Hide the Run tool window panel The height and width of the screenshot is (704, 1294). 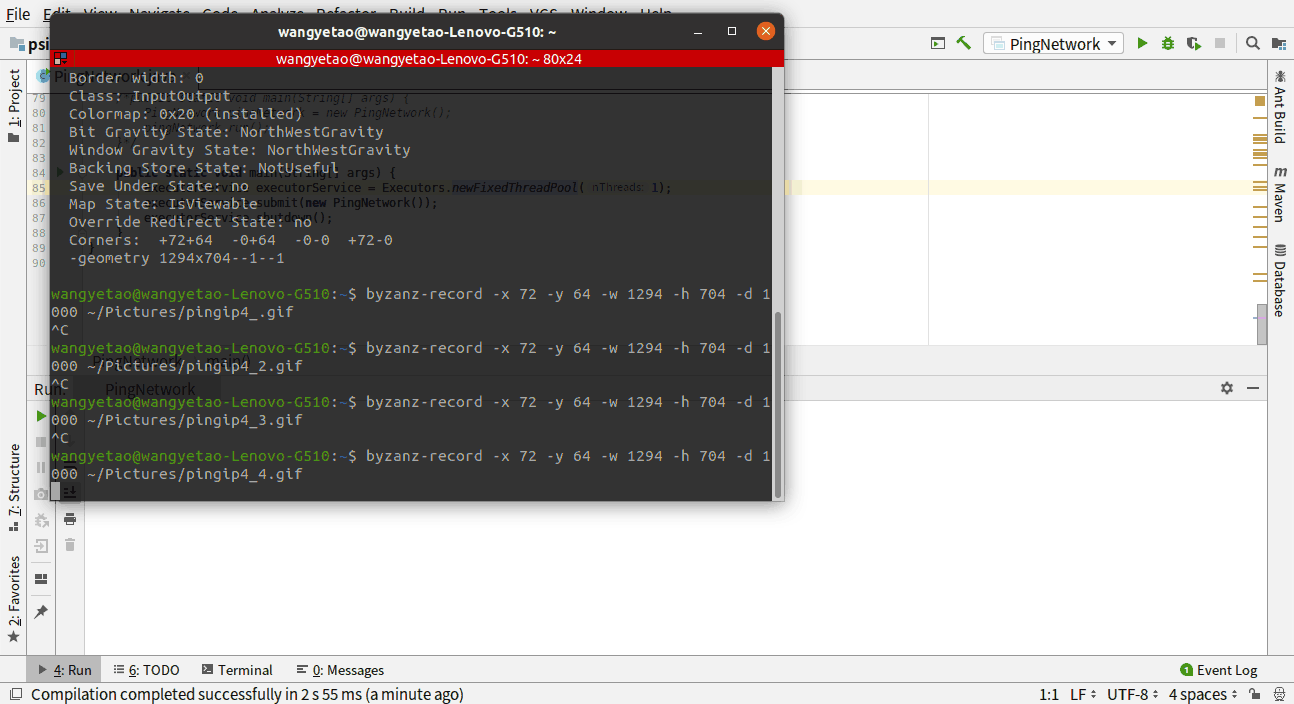click(x=1251, y=388)
